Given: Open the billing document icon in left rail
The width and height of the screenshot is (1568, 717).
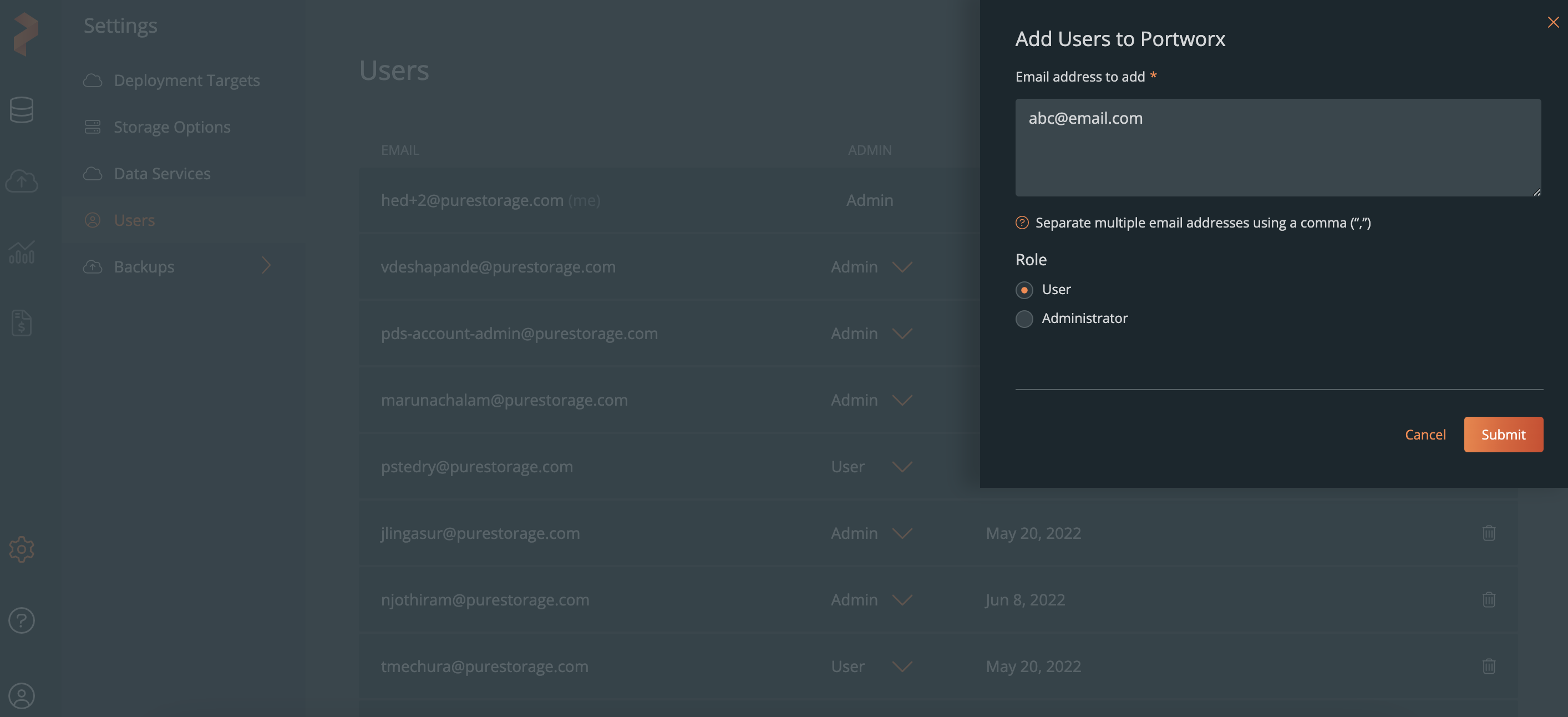Looking at the screenshot, I should click(x=22, y=323).
